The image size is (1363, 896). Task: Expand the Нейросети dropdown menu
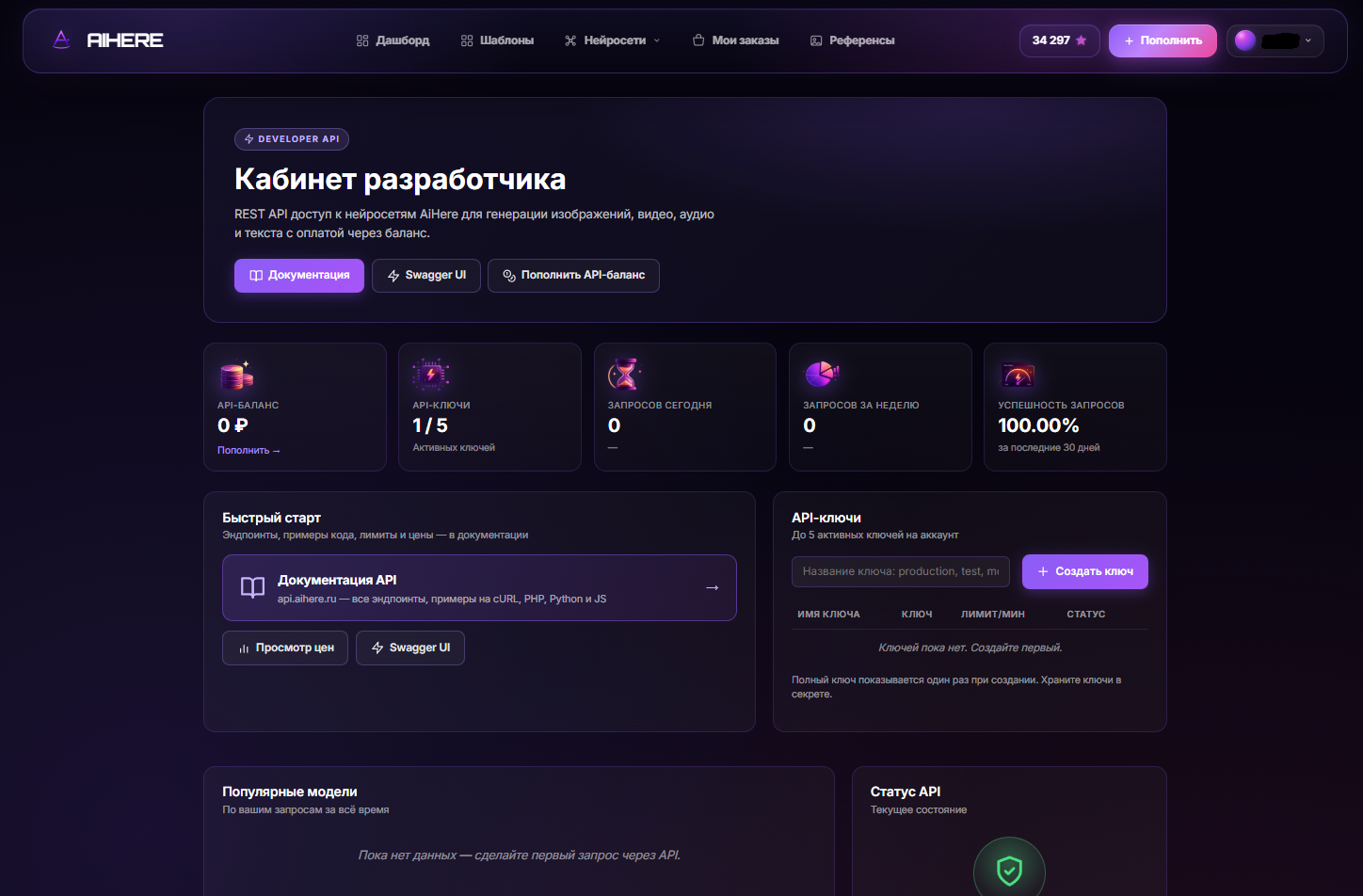[612, 40]
